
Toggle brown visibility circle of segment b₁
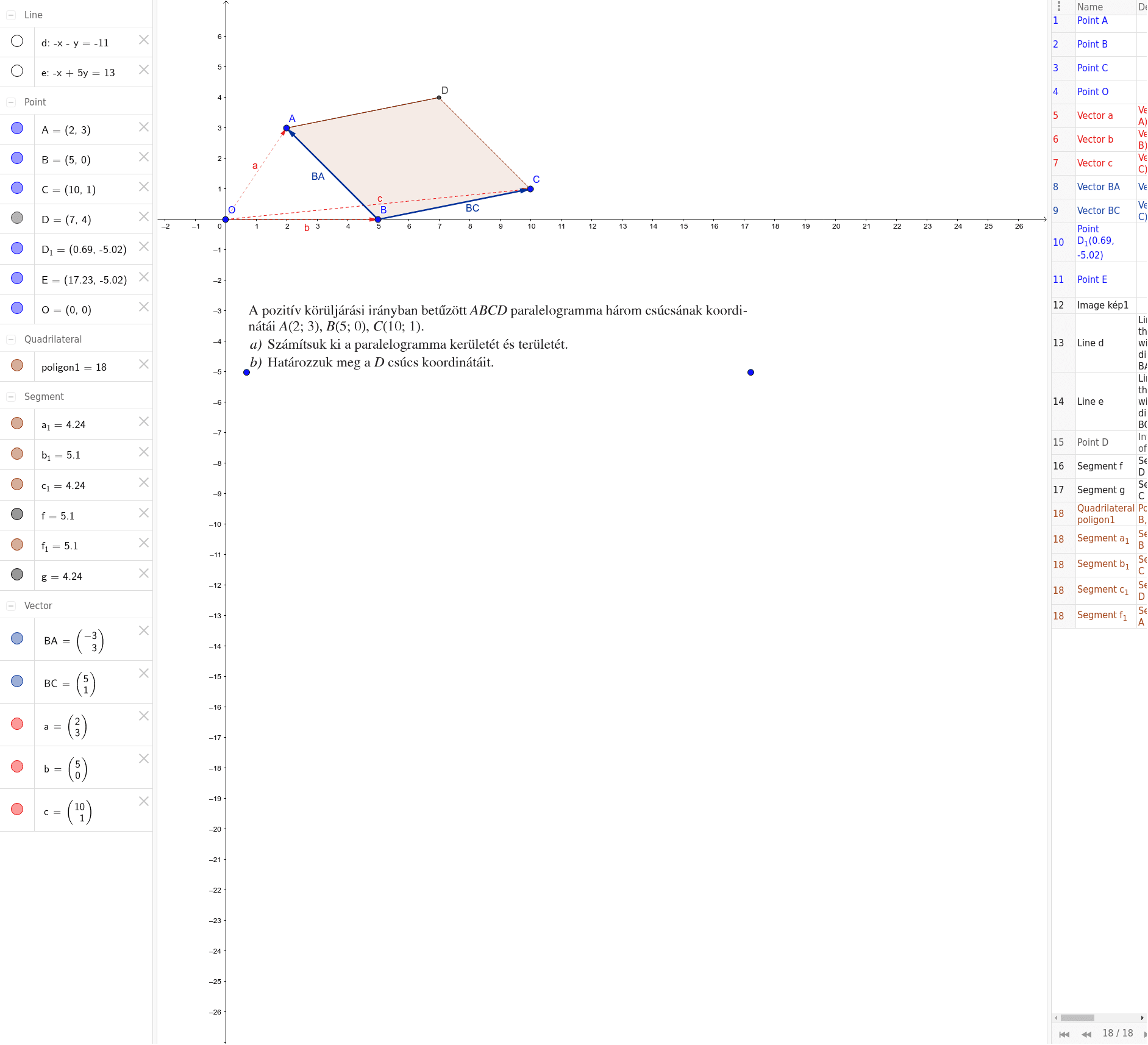click(x=17, y=454)
